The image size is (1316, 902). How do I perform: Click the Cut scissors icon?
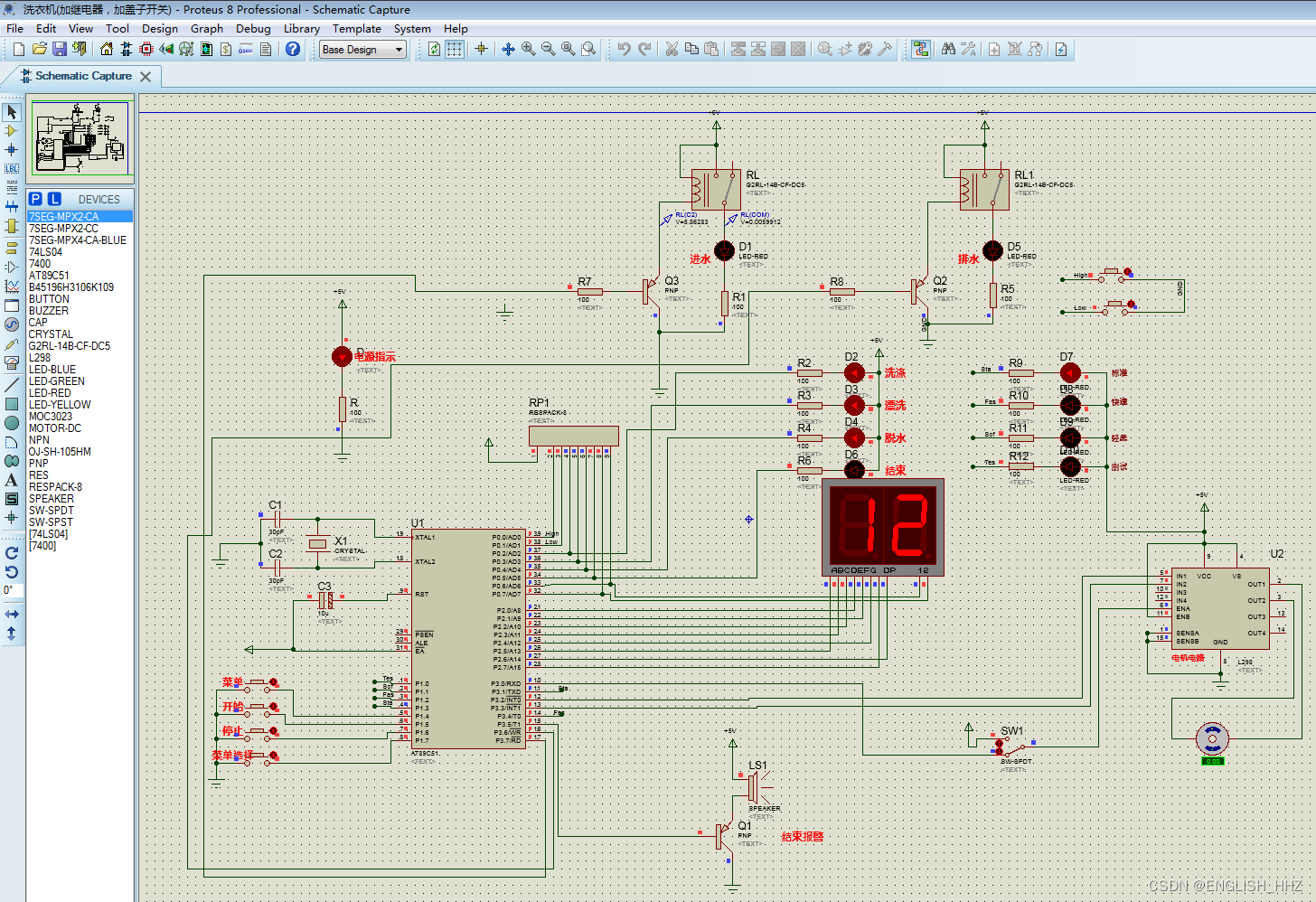coord(672,49)
